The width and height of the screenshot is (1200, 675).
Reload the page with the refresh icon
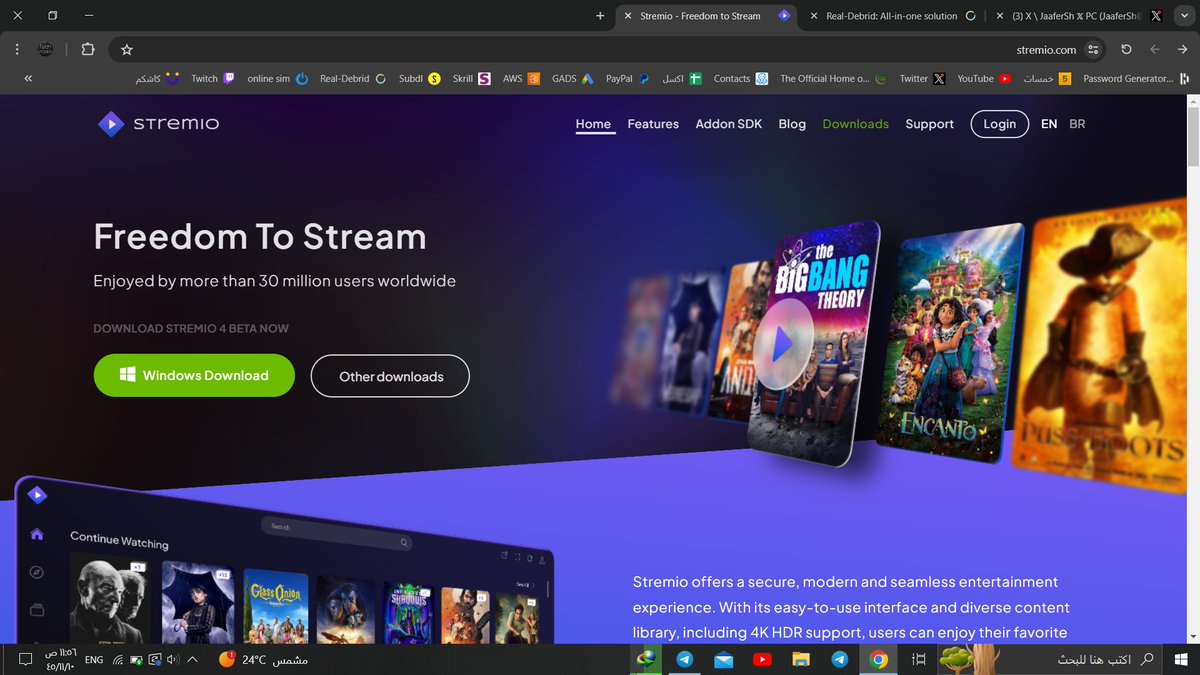[1126, 49]
